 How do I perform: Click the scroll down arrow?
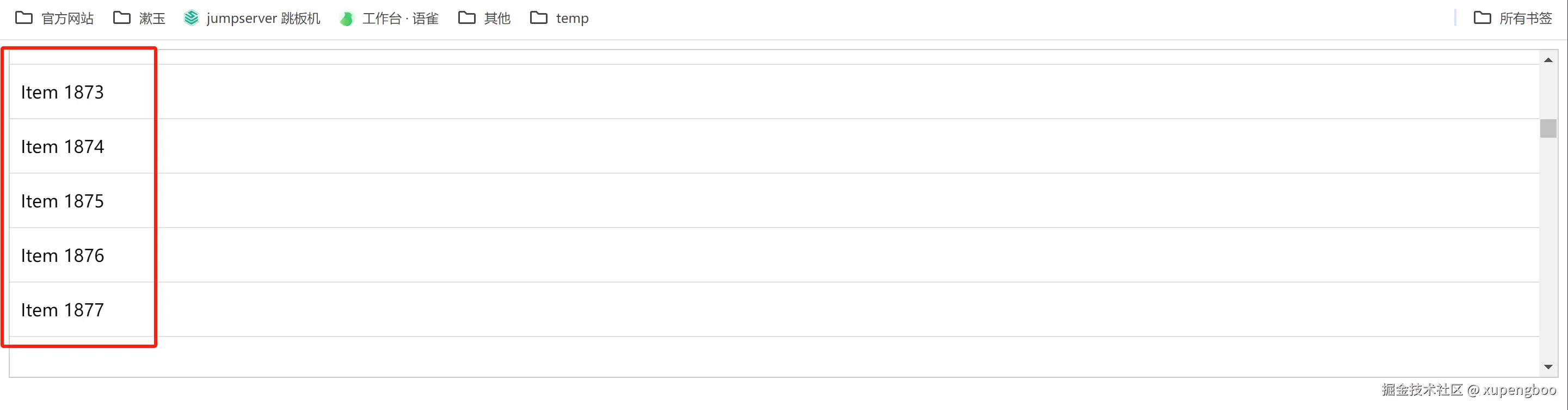tap(1548, 367)
